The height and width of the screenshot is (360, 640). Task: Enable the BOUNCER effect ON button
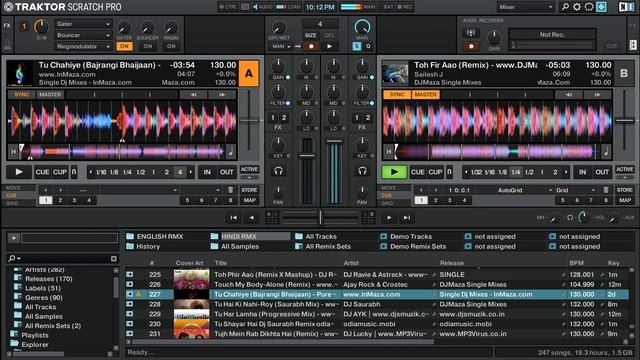click(x=147, y=46)
